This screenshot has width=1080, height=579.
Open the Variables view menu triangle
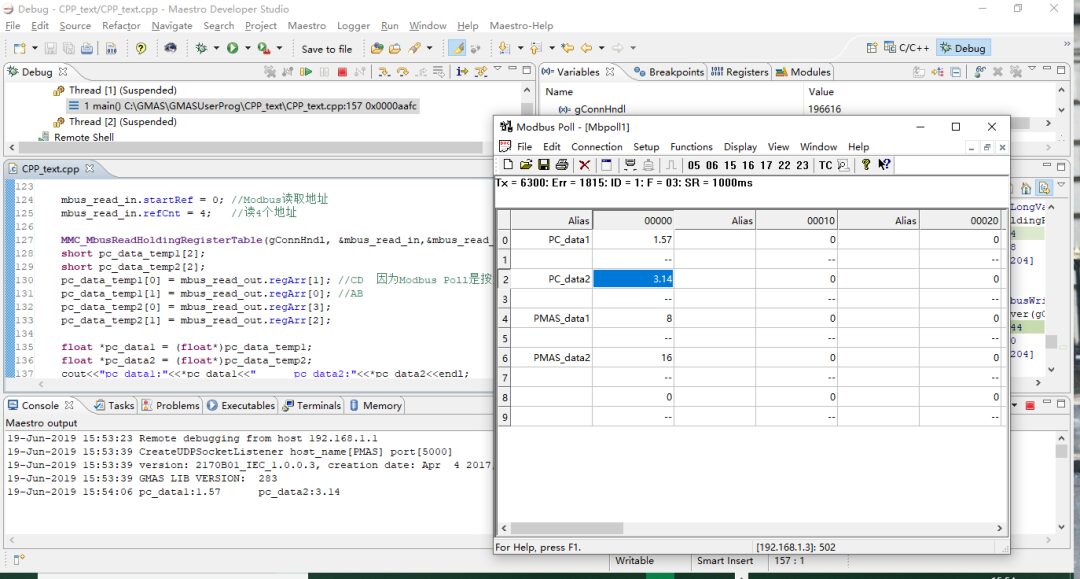click(1032, 70)
